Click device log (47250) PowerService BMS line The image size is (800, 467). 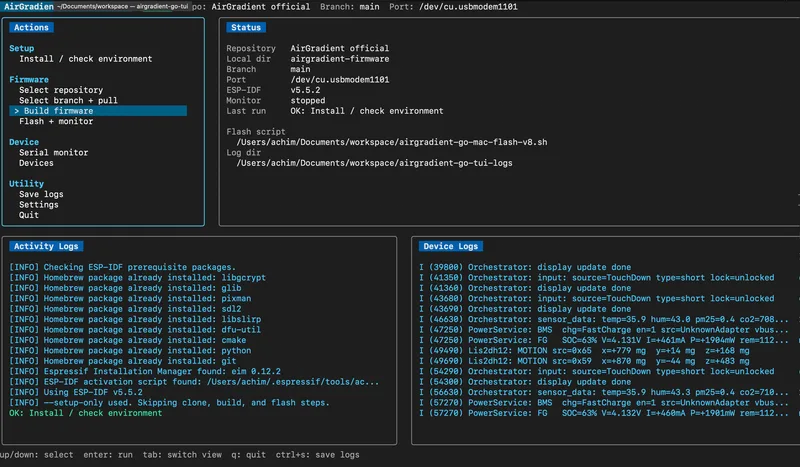pos(604,330)
